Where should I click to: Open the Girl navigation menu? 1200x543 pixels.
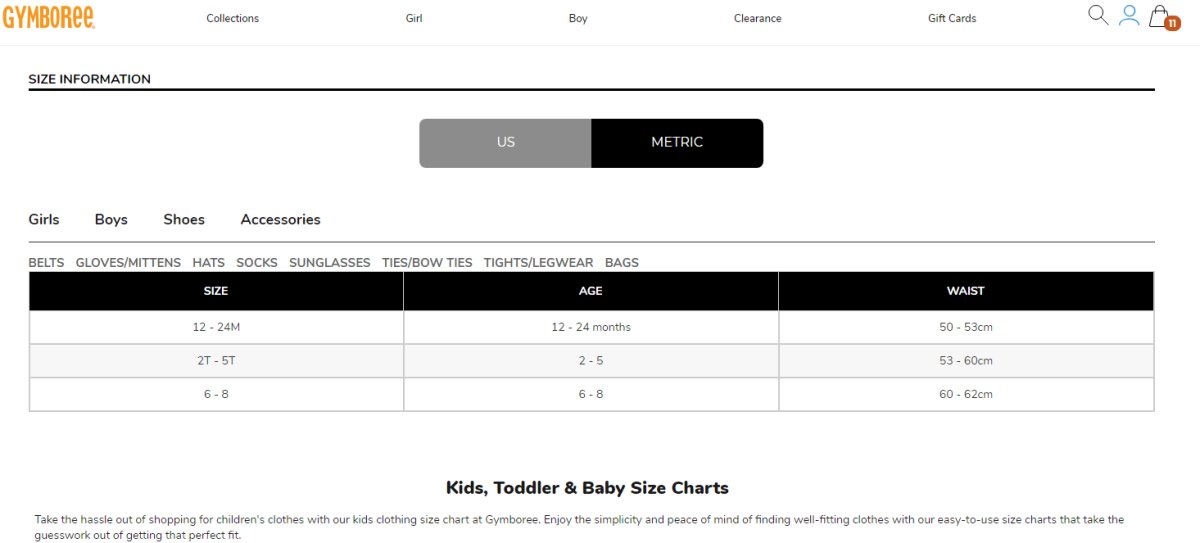point(414,18)
